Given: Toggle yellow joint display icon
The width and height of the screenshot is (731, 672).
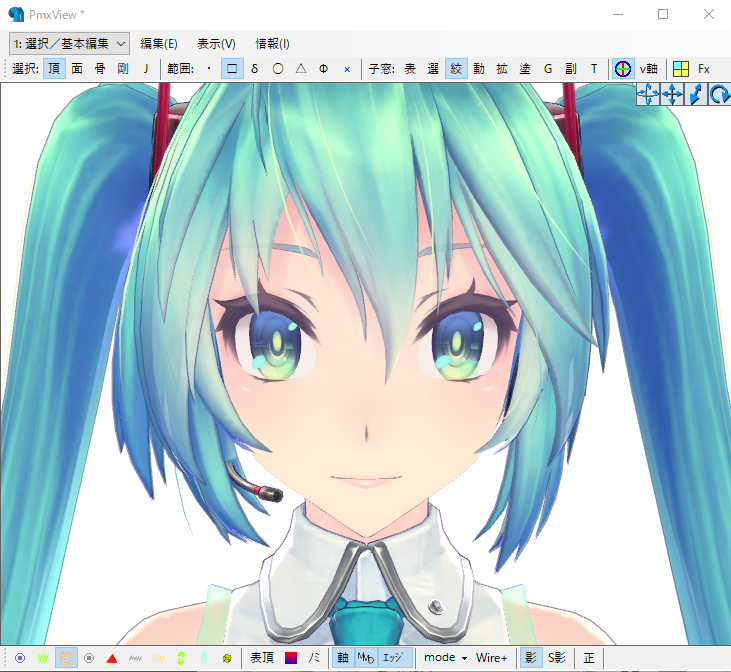Looking at the screenshot, I should tap(227, 658).
